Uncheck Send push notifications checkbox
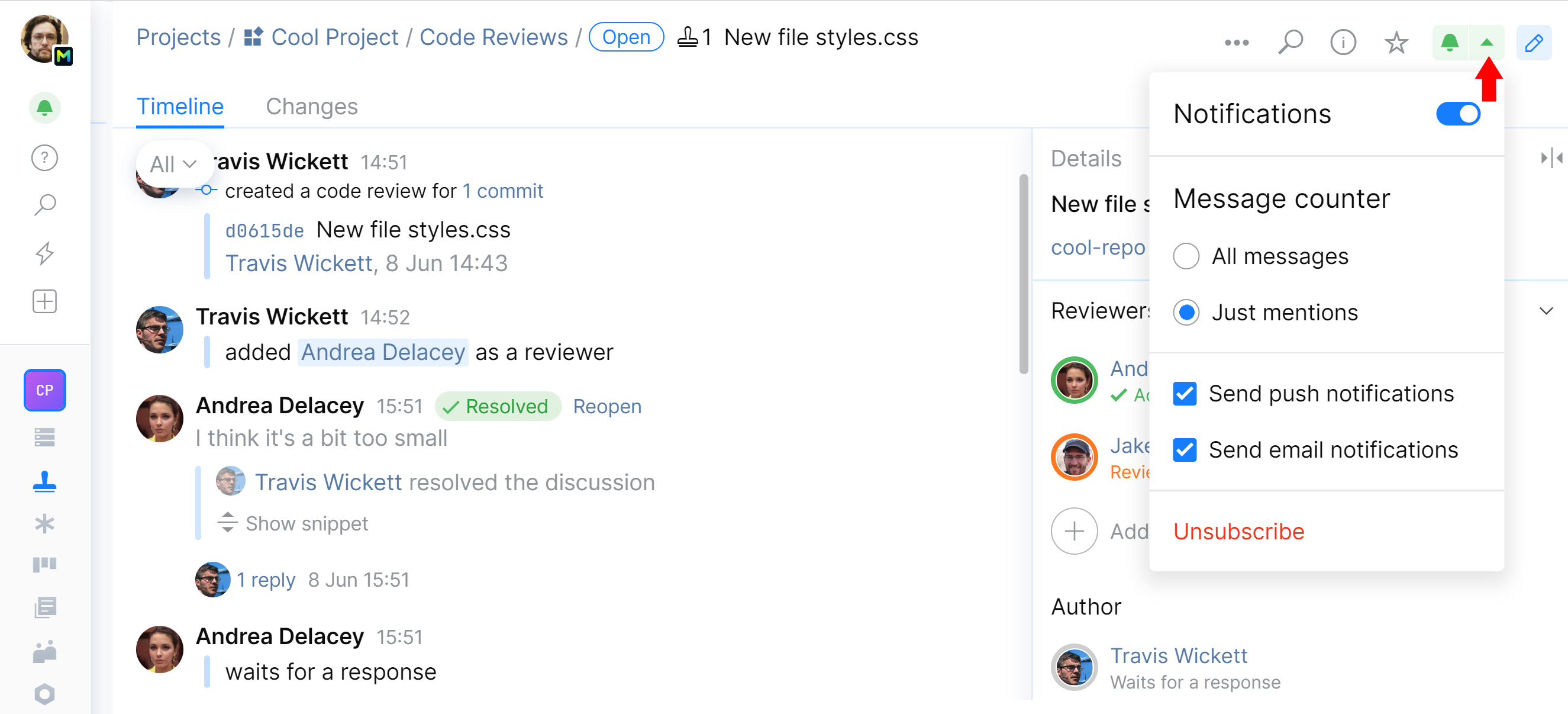Image resolution: width=1568 pixels, height=714 pixels. click(1185, 394)
